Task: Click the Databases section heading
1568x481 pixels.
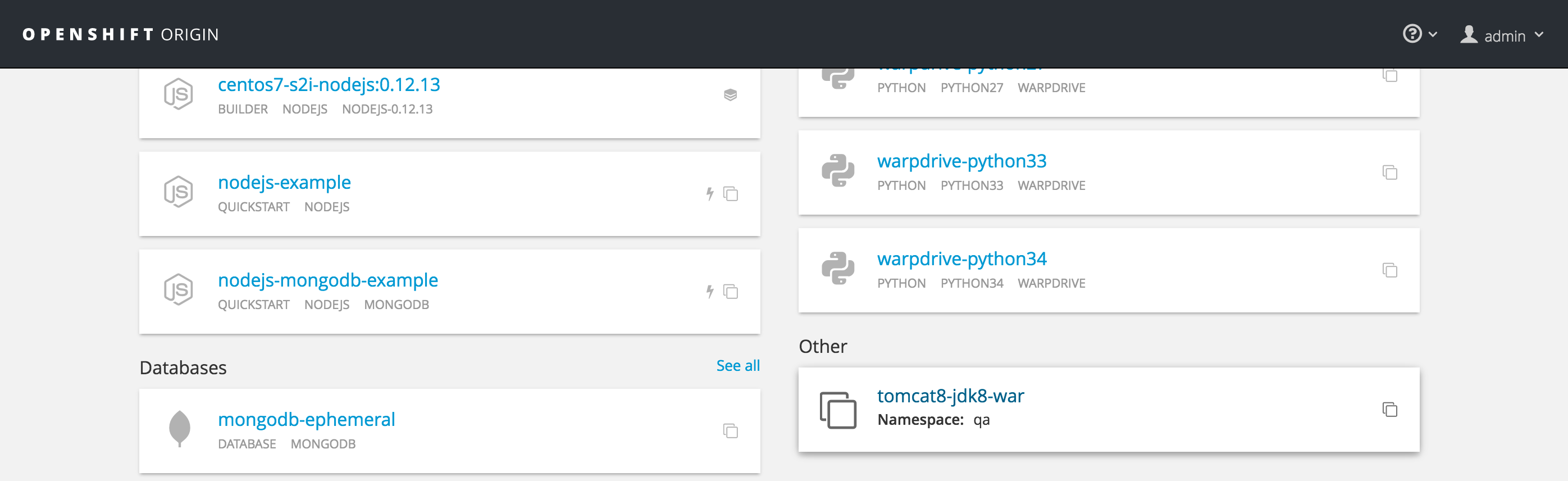Action: click(183, 367)
